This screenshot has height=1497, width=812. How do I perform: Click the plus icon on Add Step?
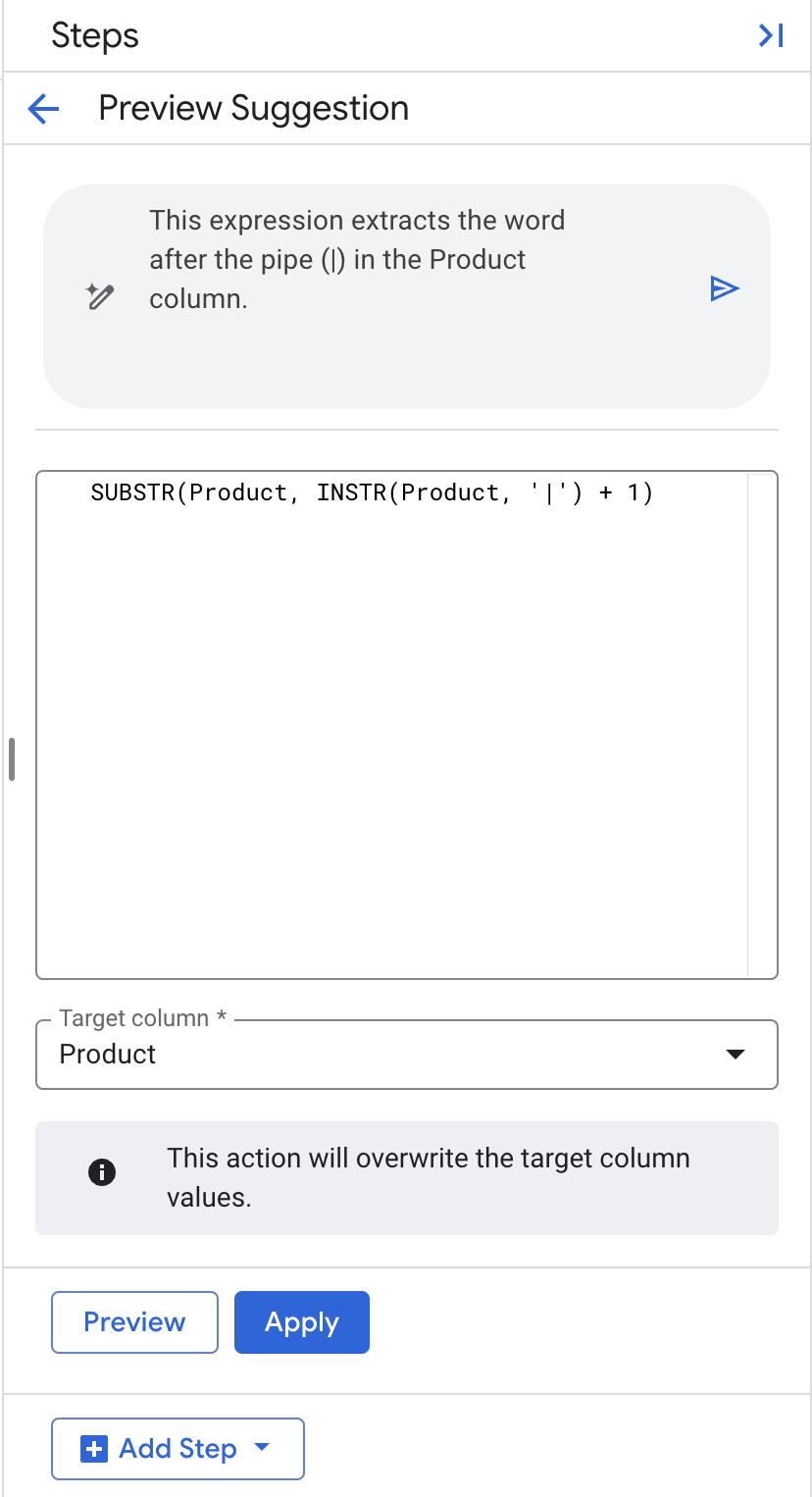click(93, 1448)
